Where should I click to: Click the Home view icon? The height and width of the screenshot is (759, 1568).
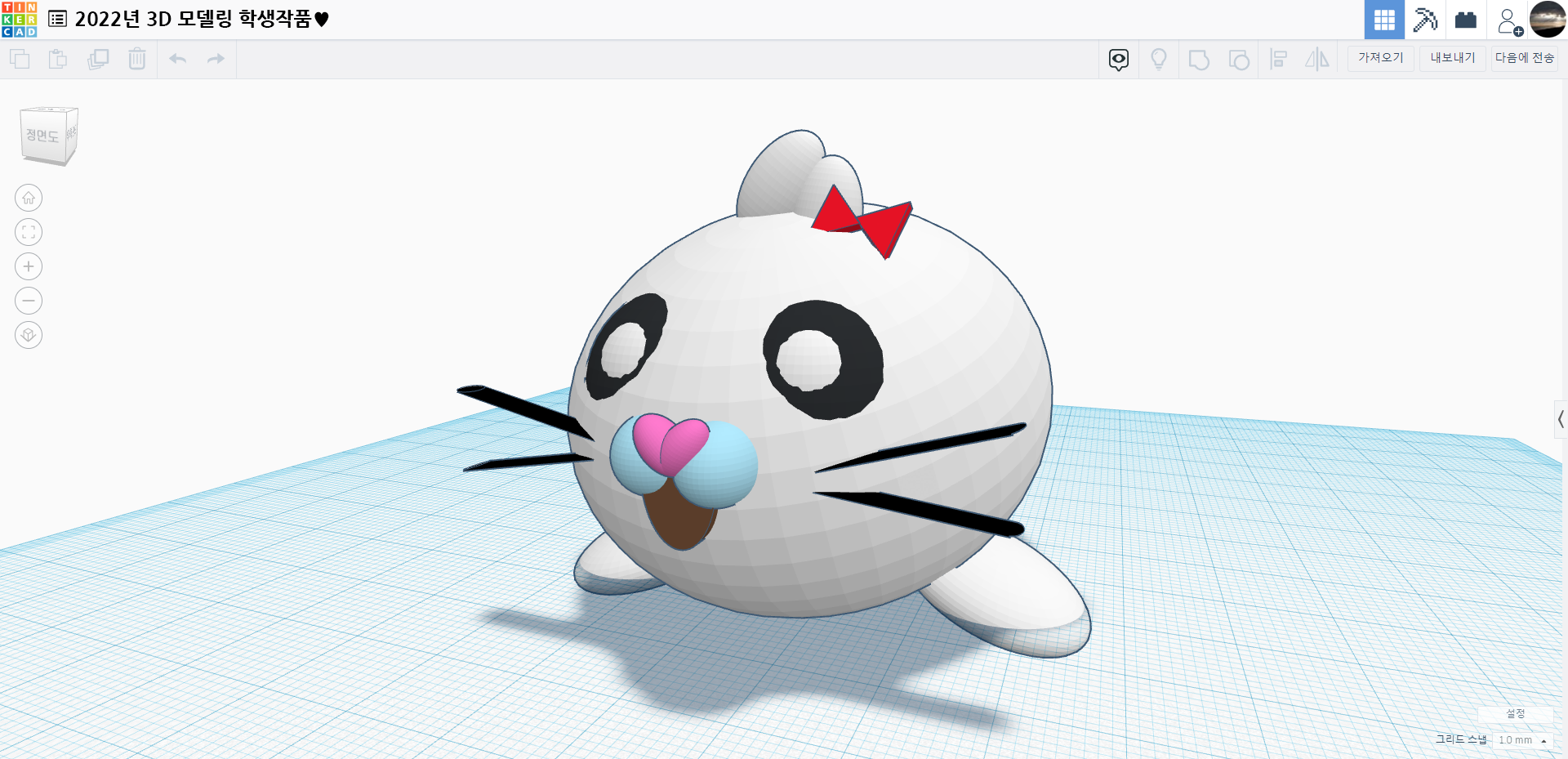tap(29, 198)
